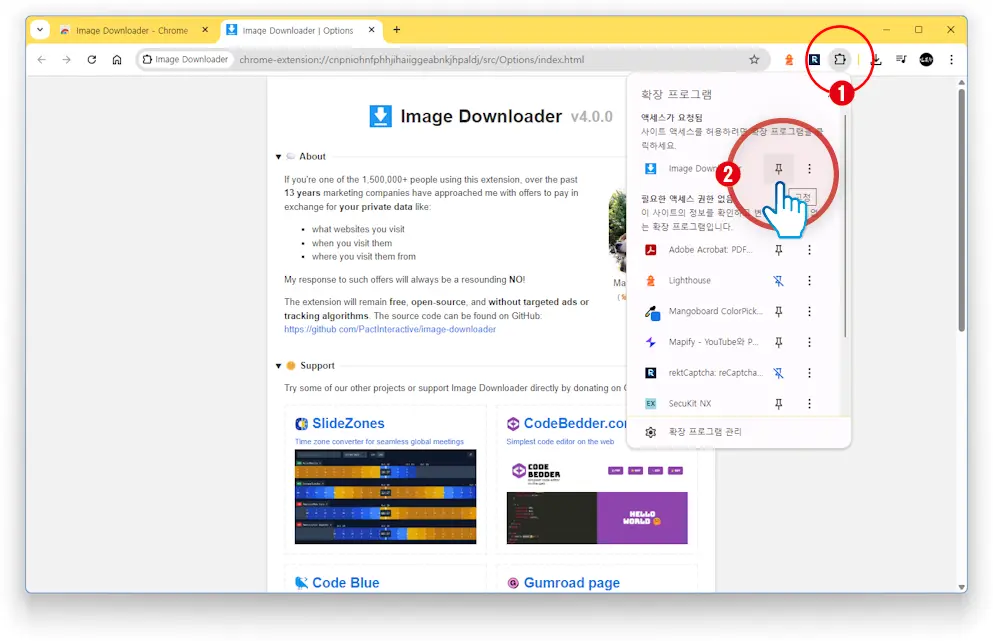Open the Gumroad page link
Viewport: 993px width, 641px height.
571,583
